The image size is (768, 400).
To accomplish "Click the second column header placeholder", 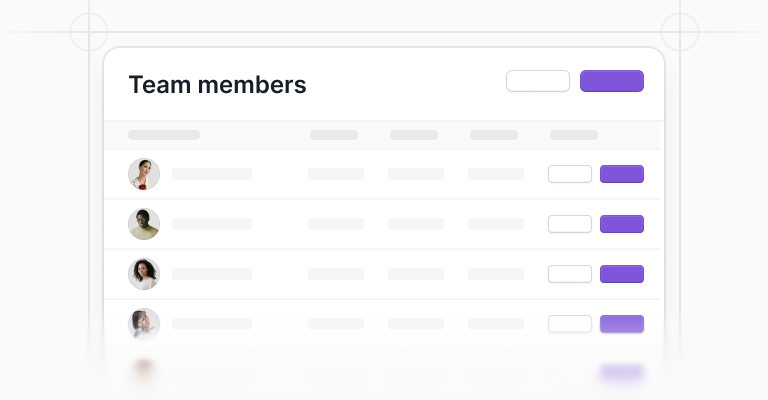I will (334, 135).
